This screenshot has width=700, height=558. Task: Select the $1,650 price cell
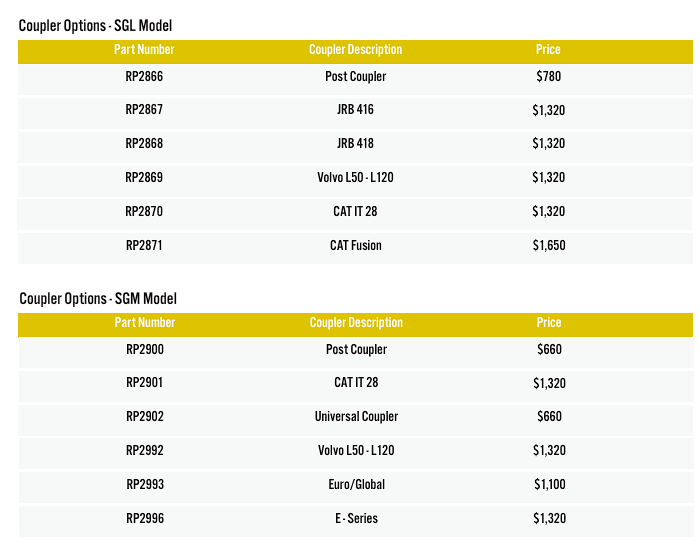[548, 246]
